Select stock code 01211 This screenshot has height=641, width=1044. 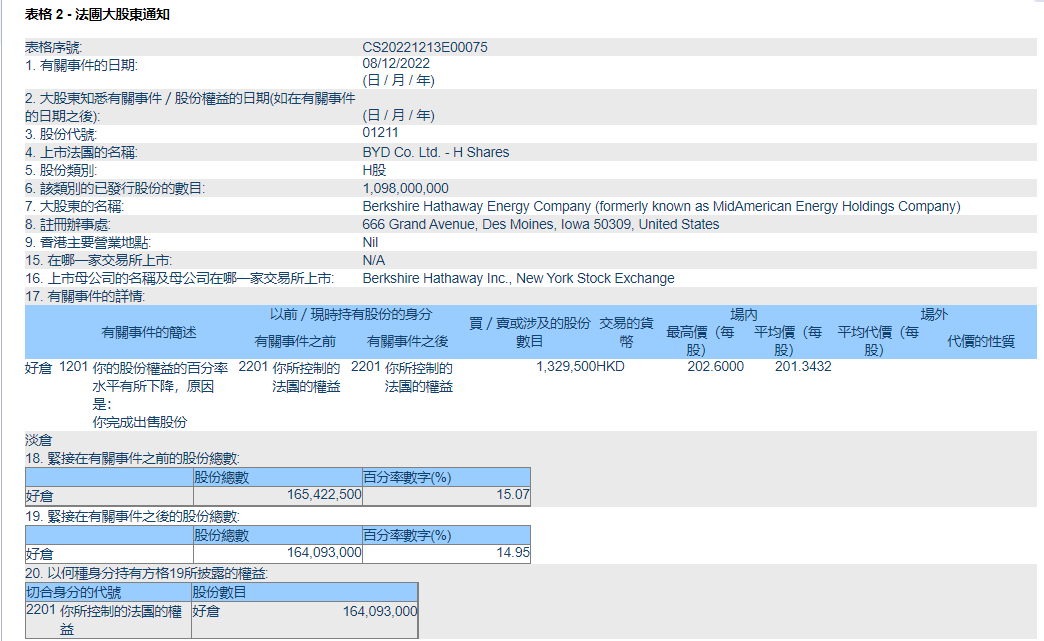point(380,132)
